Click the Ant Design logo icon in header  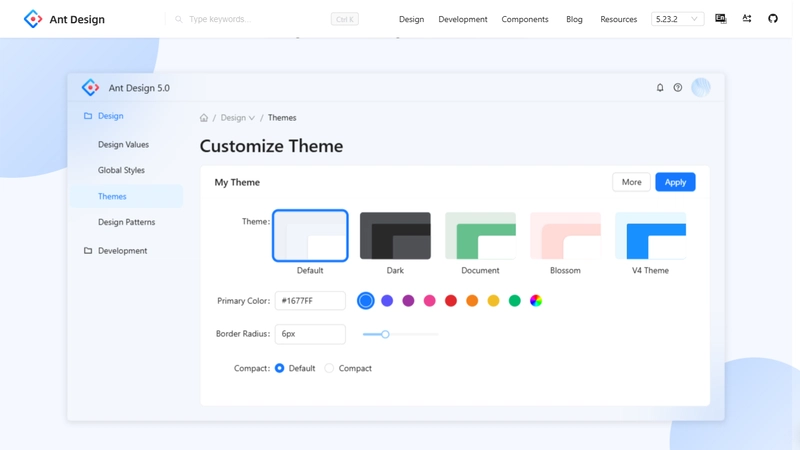click(33, 19)
